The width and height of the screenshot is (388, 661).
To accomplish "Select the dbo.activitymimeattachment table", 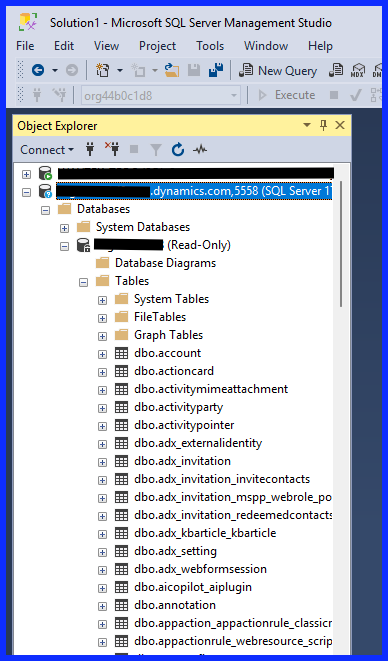I will (211, 389).
